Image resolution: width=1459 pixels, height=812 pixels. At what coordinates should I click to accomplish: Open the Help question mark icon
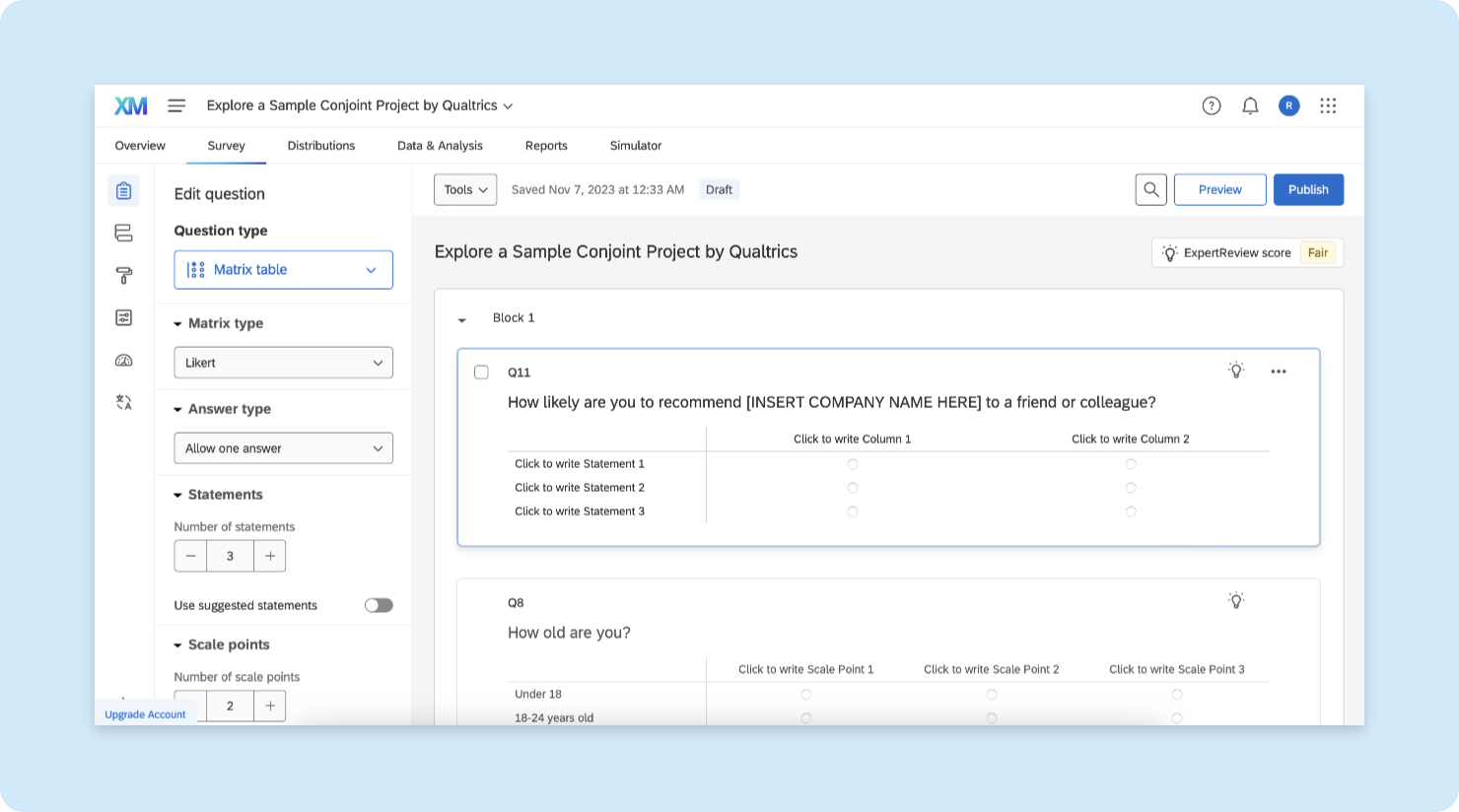(x=1212, y=105)
